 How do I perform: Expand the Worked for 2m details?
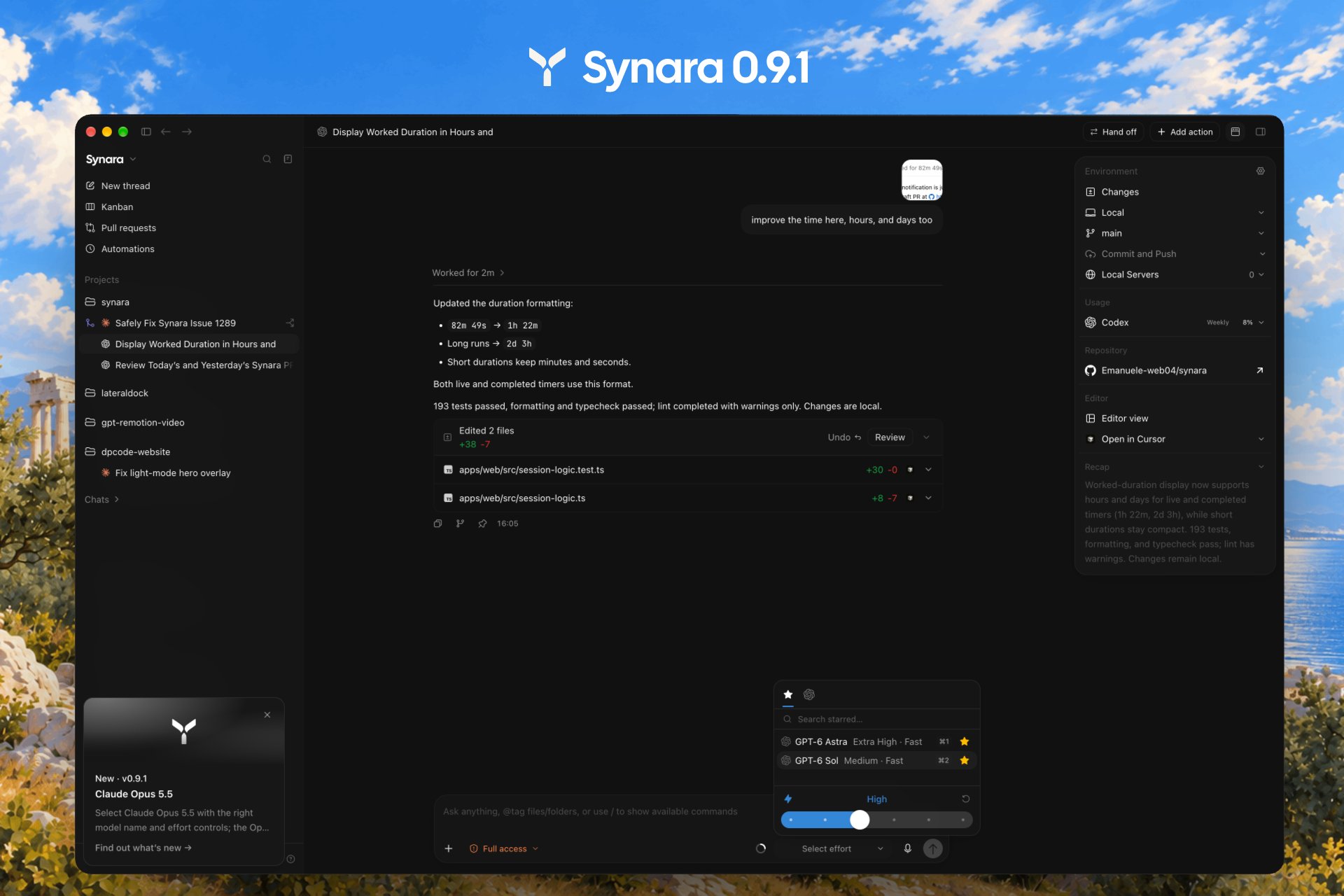(x=468, y=273)
